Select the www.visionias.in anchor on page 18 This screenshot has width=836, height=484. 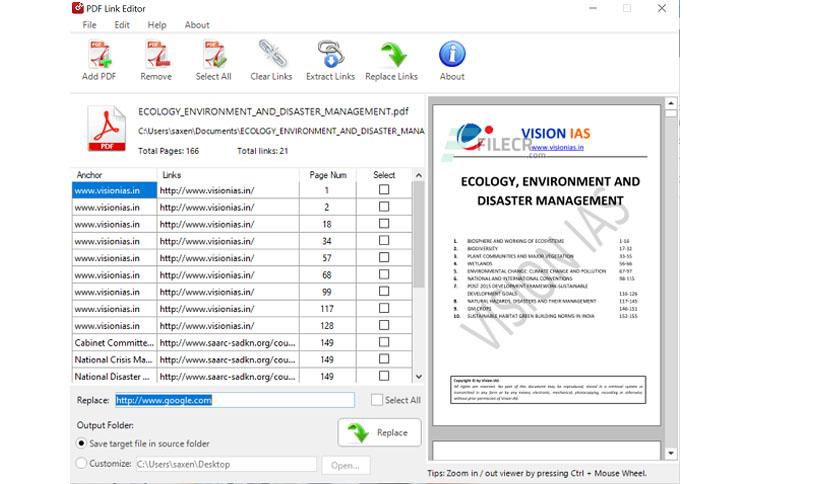coord(114,224)
